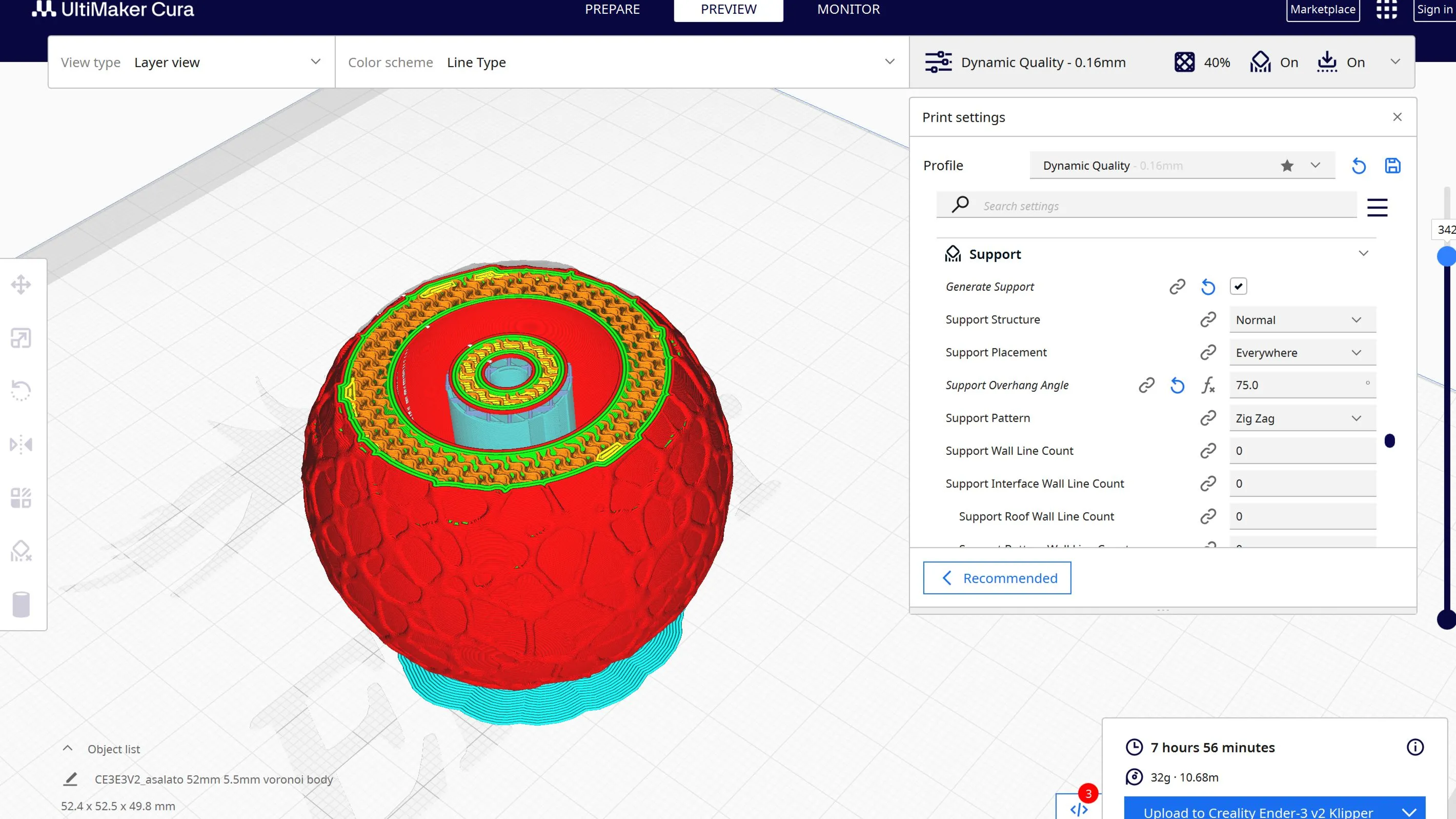Open settings visibility hamburger menu
The height and width of the screenshot is (819, 1456).
click(x=1377, y=207)
